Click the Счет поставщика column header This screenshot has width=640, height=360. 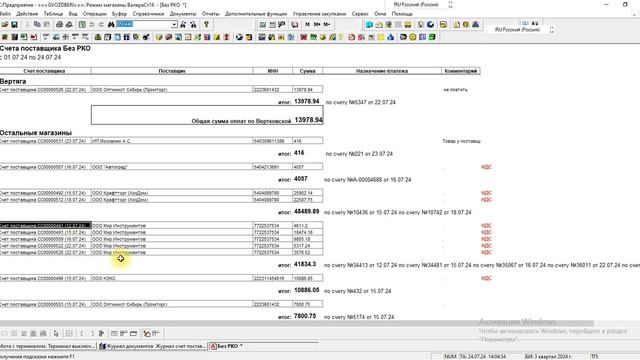coord(45,71)
